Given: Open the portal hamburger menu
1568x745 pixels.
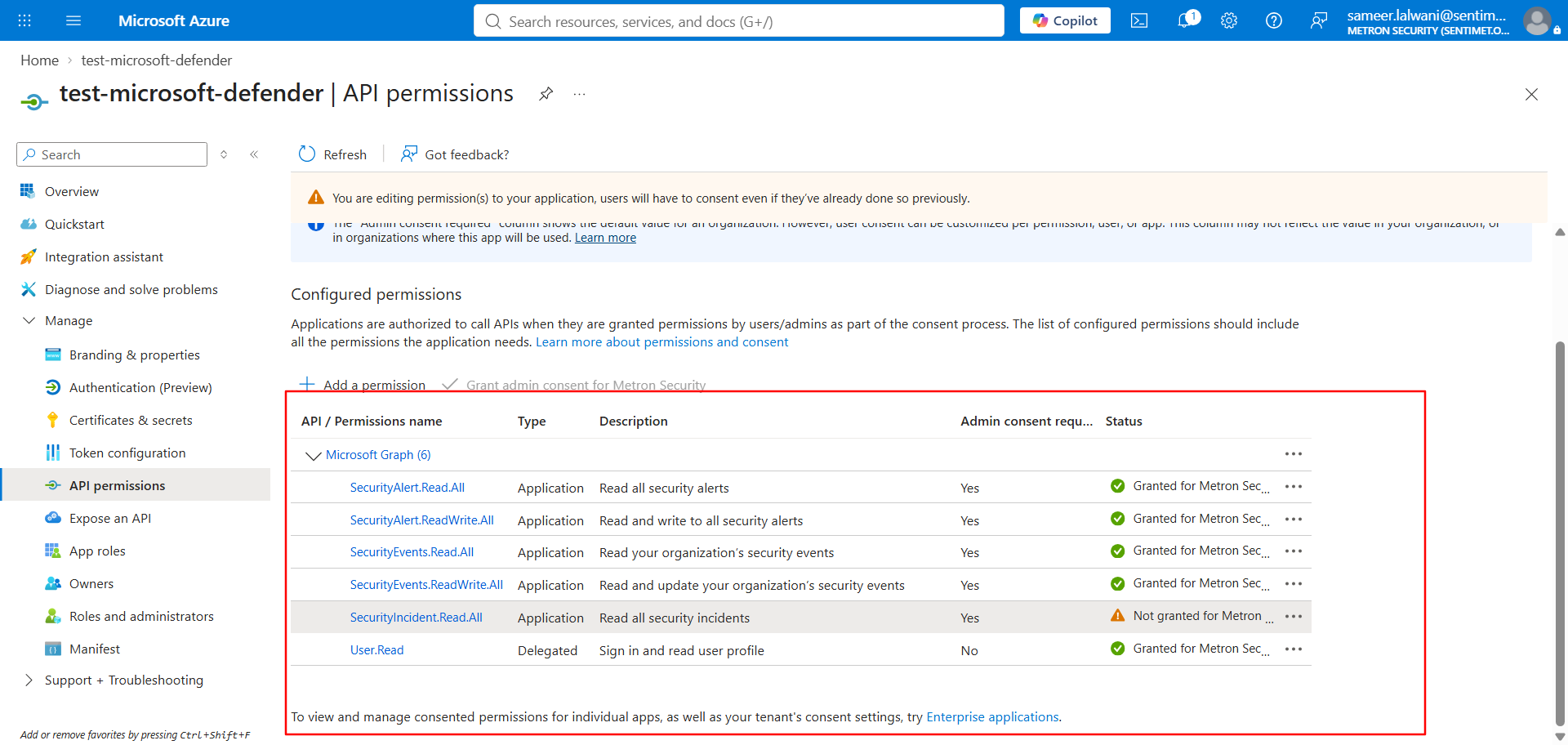Looking at the screenshot, I should [x=73, y=20].
